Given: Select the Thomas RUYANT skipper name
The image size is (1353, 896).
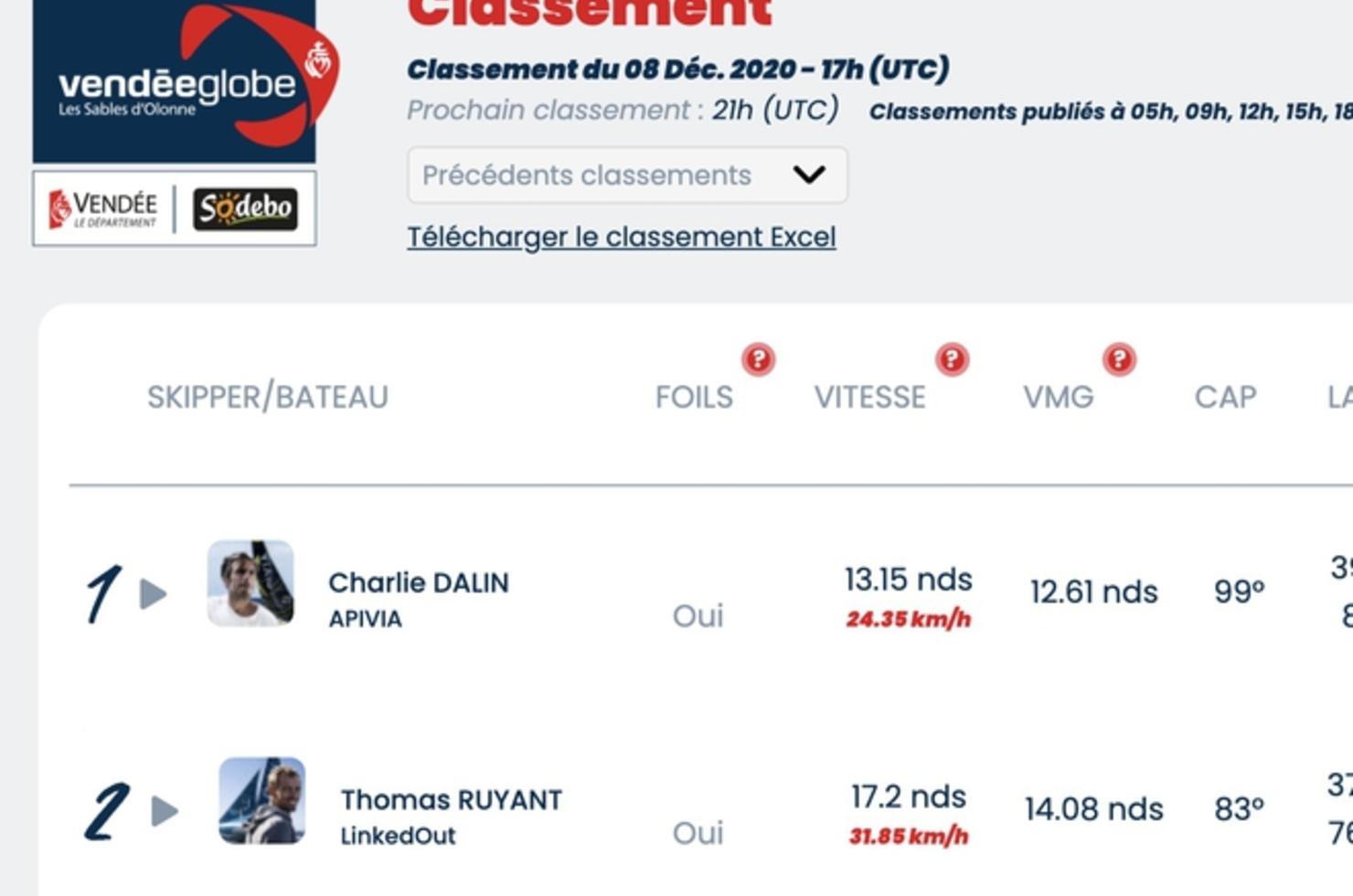Looking at the screenshot, I should (452, 800).
